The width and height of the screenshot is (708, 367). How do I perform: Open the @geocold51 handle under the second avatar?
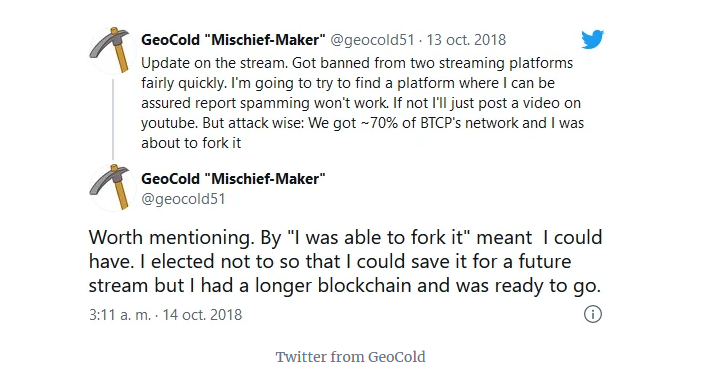(x=183, y=199)
